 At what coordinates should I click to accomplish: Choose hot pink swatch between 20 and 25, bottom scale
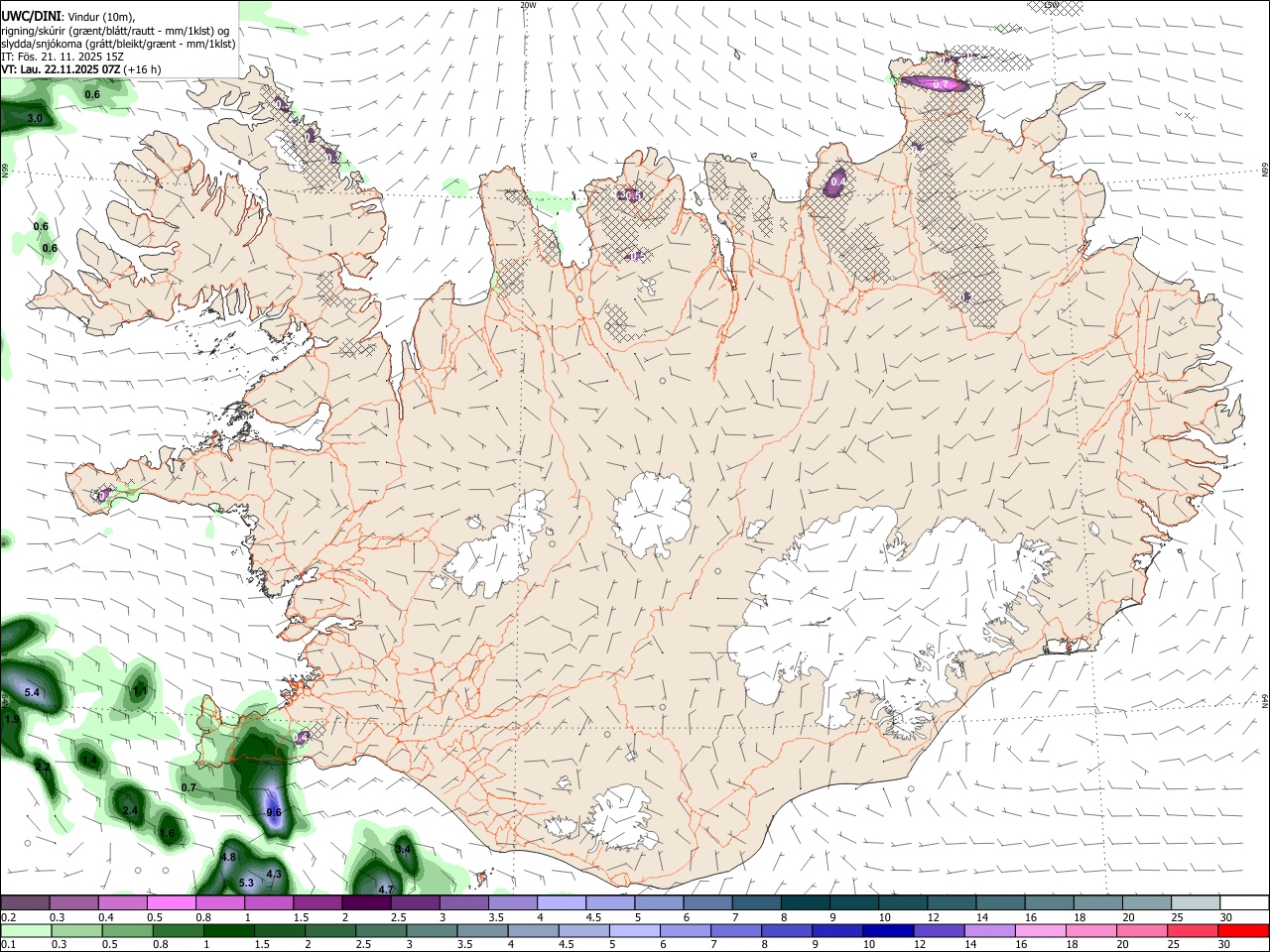(1141, 931)
